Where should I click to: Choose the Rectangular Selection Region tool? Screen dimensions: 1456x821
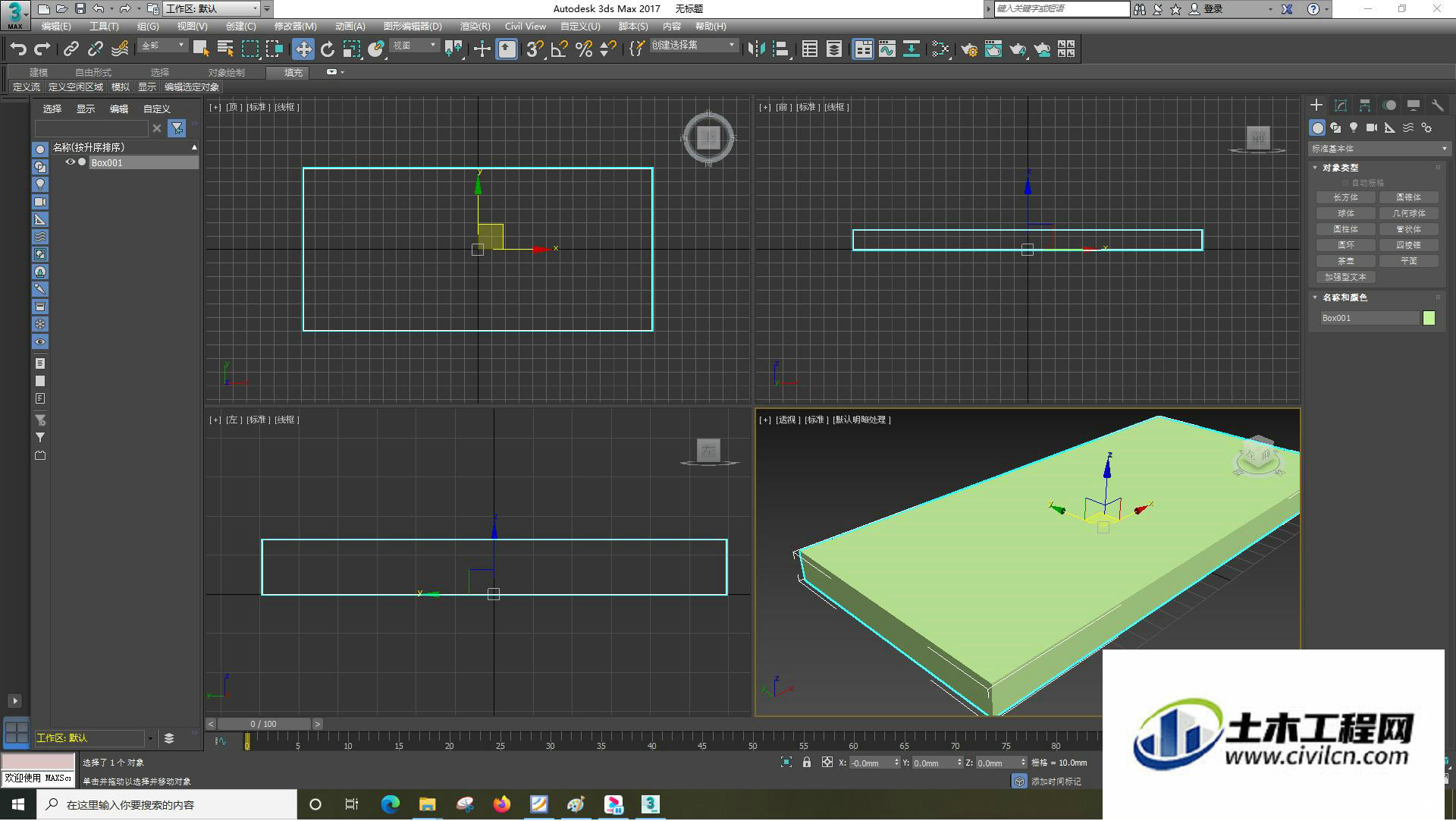pos(249,49)
